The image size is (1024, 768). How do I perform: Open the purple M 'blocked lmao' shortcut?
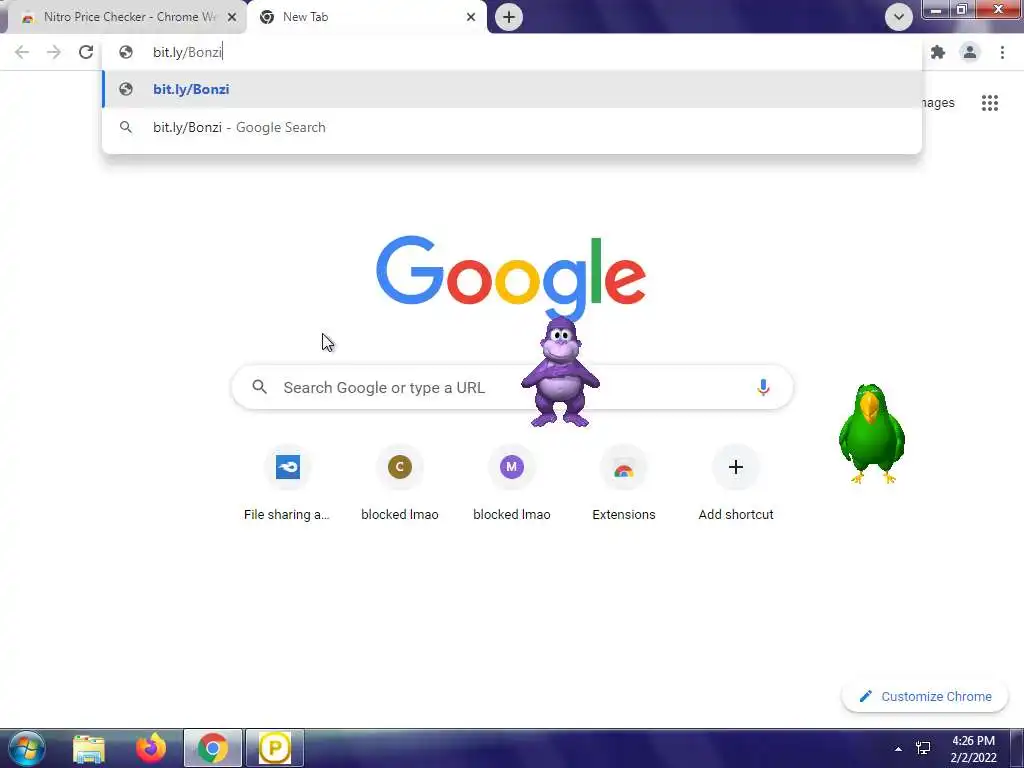511,483
